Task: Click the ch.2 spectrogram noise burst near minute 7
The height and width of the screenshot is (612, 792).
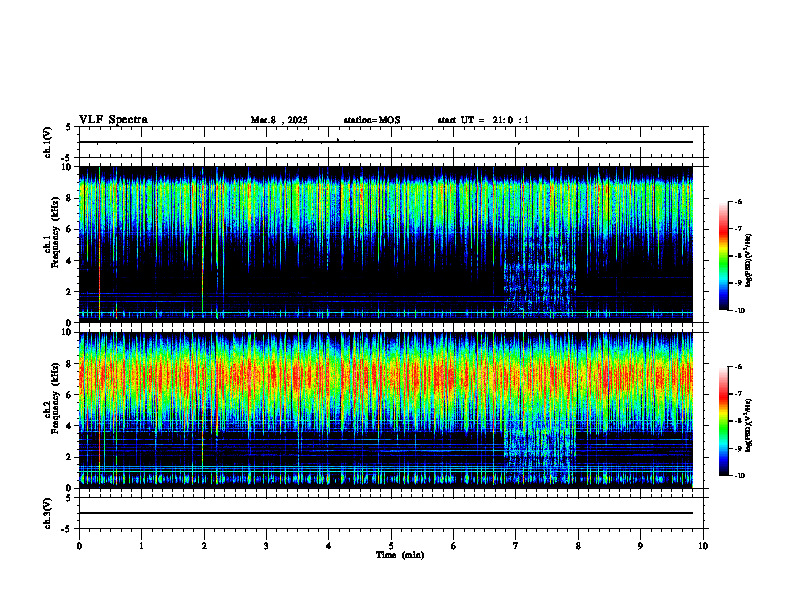Action: tap(540, 452)
